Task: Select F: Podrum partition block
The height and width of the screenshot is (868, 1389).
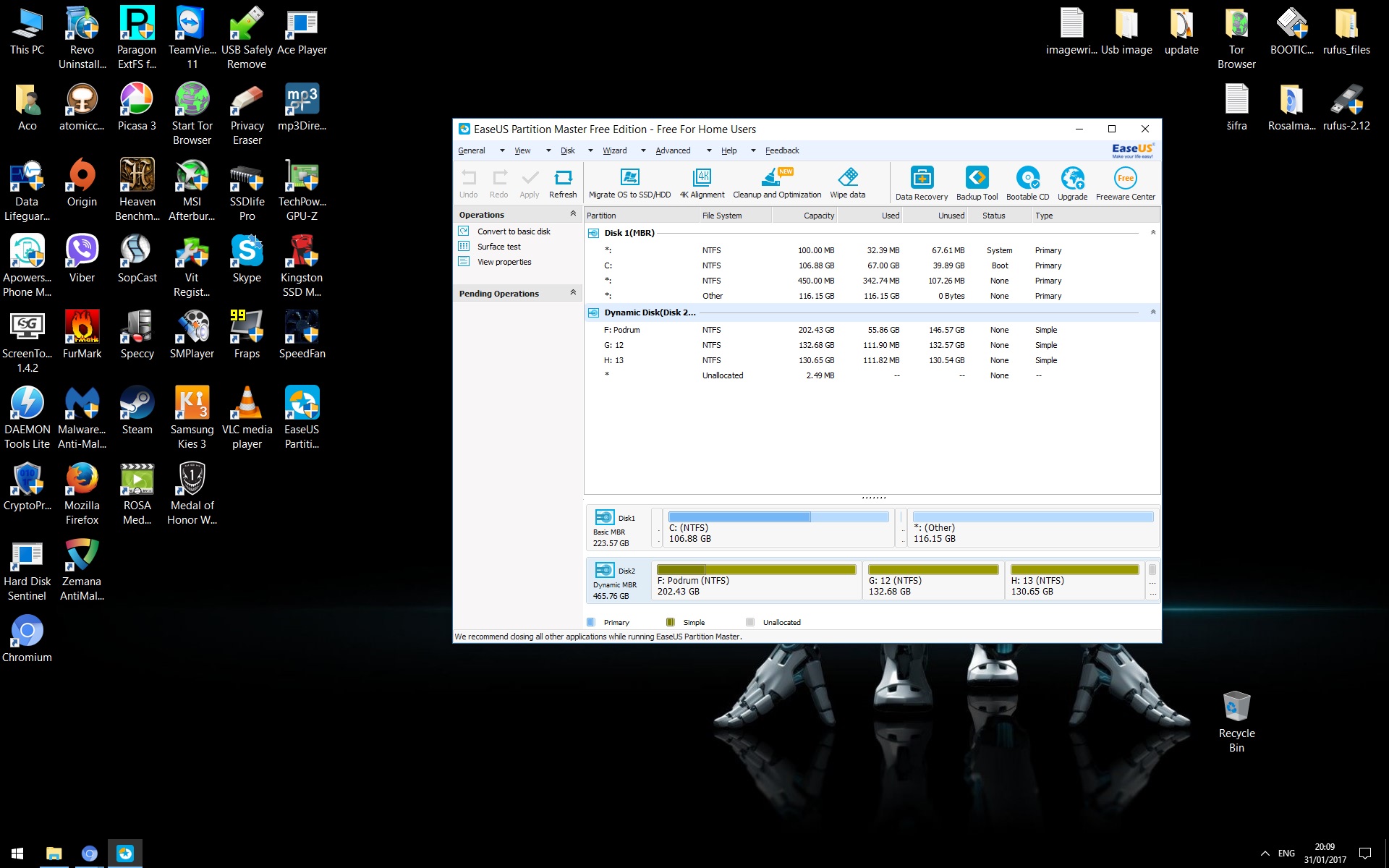Action: pos(757,581)
